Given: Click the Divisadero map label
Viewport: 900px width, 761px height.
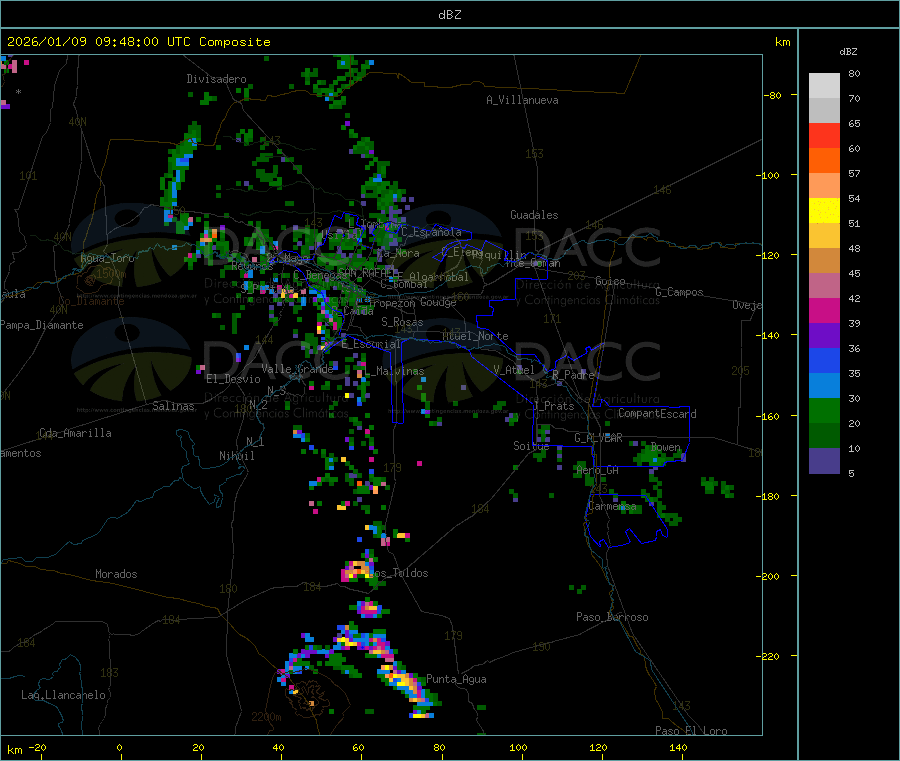Looking at the screenshot, I should [216, 79].
